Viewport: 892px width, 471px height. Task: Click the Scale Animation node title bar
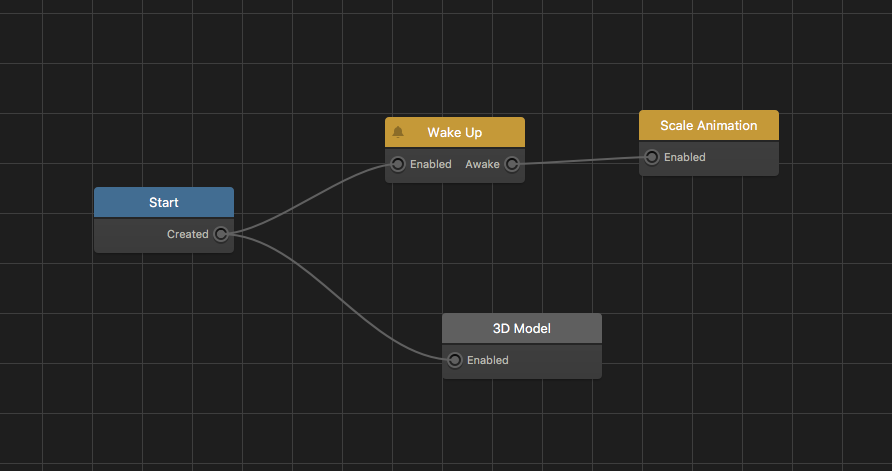708,125
